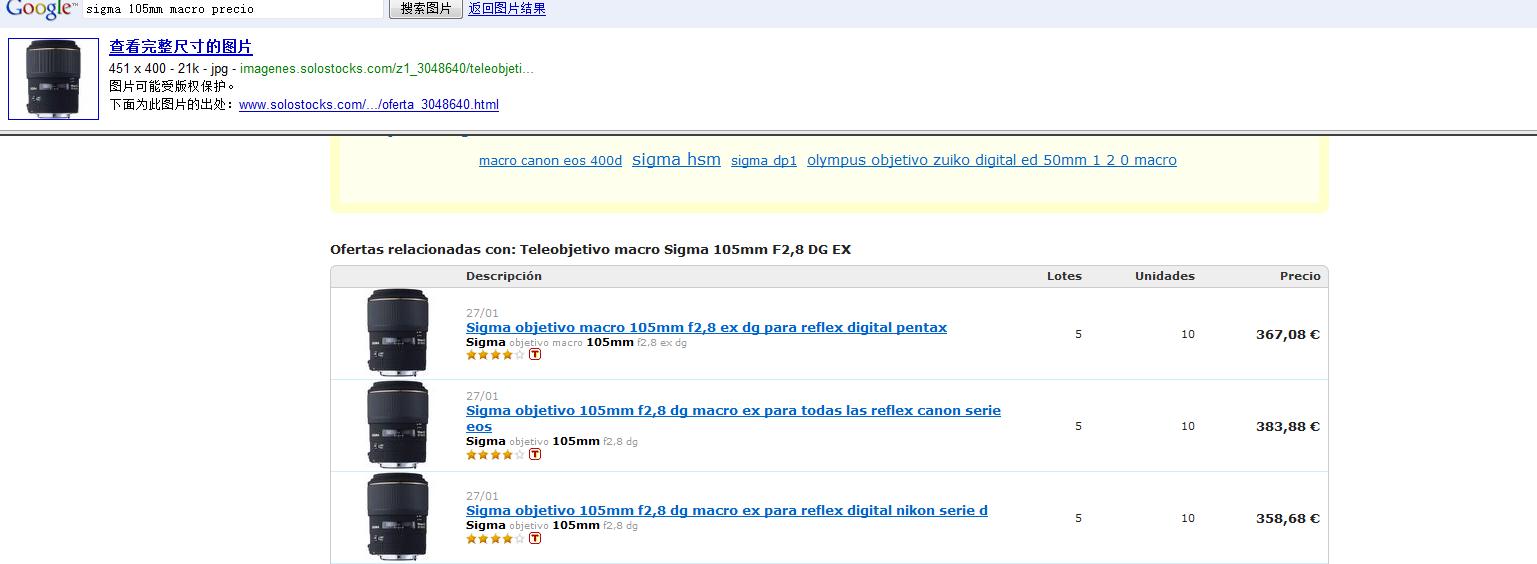Viewport: 1537px width, 564px height.
Task: Click red T icon under Canon listing
Action: [x=535, y=454]
